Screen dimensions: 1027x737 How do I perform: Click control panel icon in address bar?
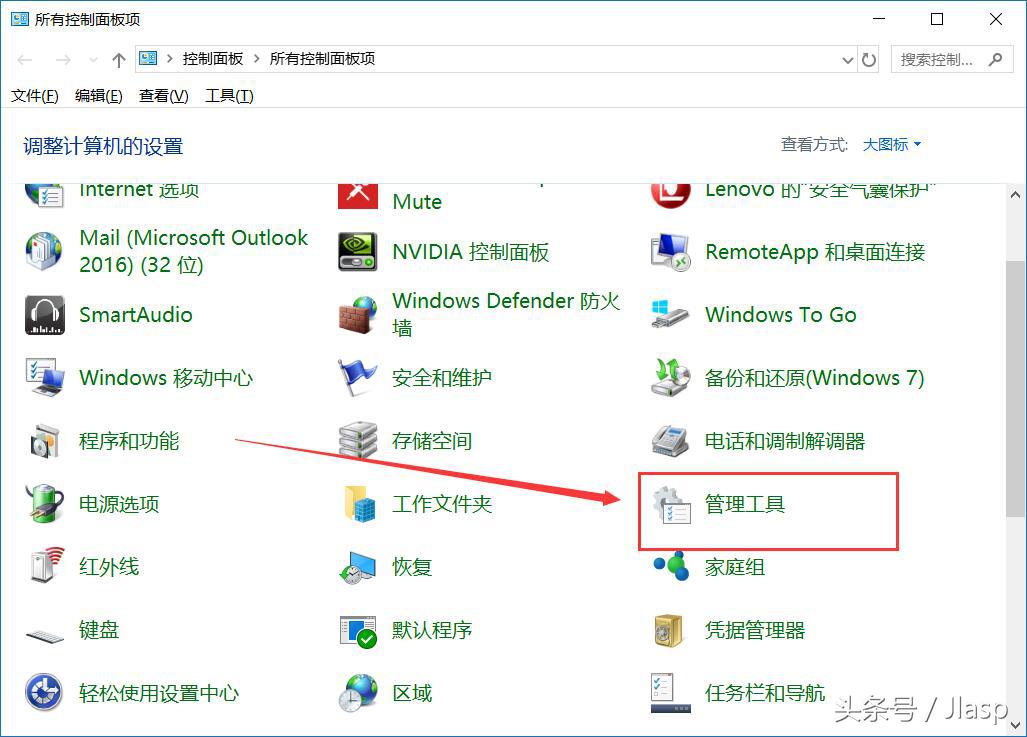[x=149, y=58]
